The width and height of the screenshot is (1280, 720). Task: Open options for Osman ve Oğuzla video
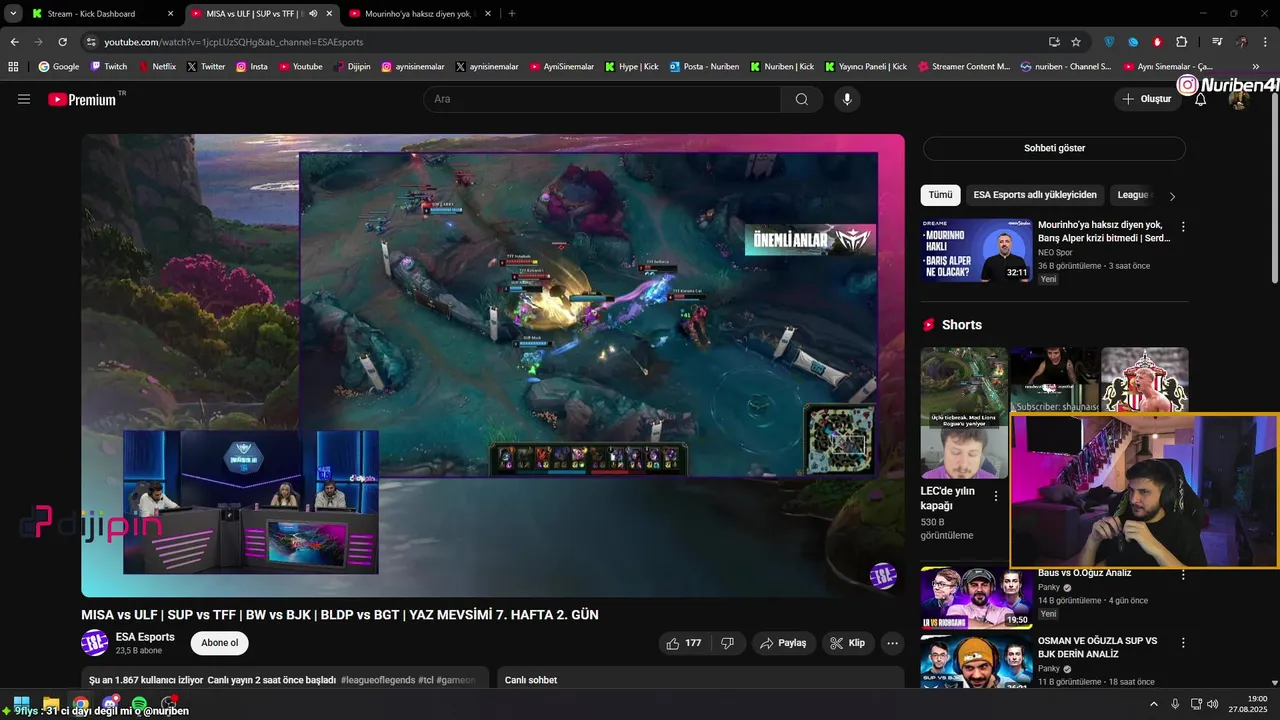(1183, 642)
